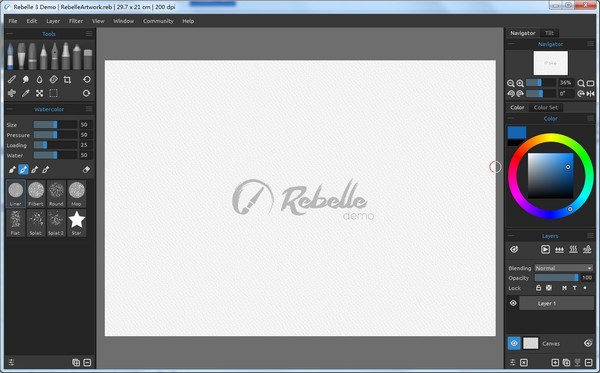Select the Ink Pen tool

pyautogui.click(x=55, y=56)
